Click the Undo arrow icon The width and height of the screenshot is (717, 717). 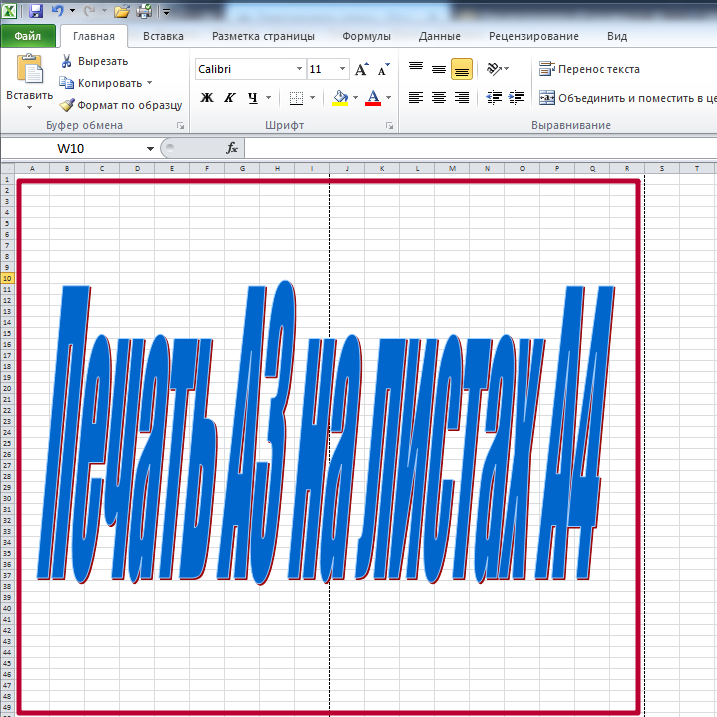58,12
